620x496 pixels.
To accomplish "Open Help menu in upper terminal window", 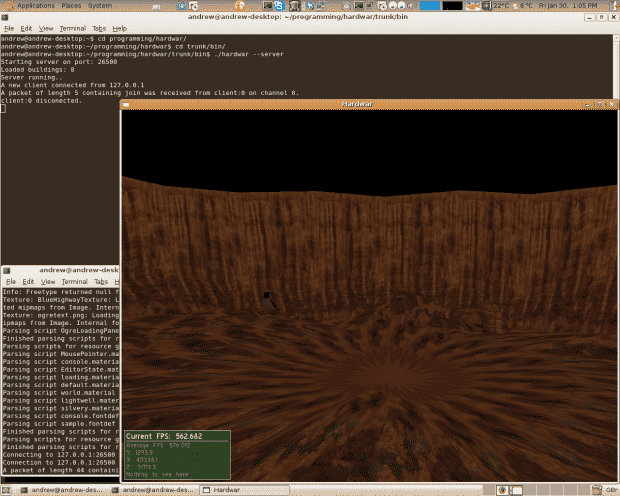I will [x=119, y=29].
